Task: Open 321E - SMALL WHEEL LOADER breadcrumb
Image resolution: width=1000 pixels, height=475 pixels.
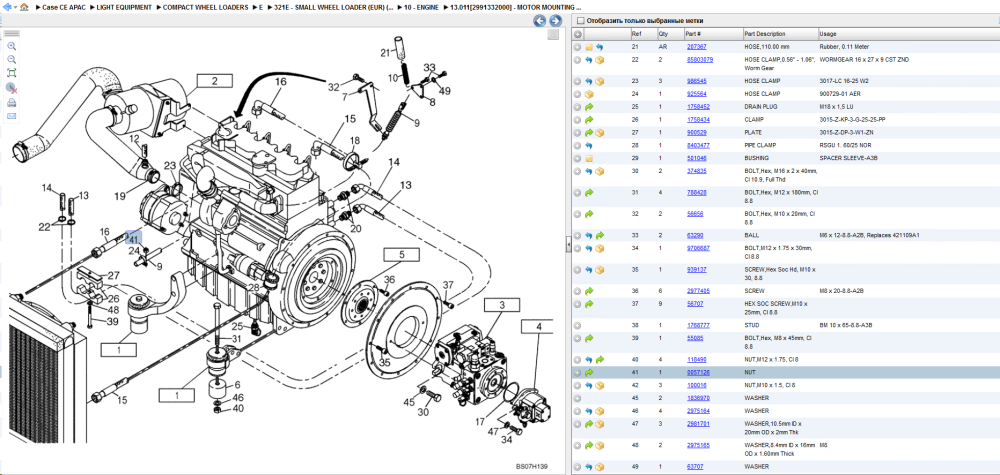Action: click(x=334, y=8)
